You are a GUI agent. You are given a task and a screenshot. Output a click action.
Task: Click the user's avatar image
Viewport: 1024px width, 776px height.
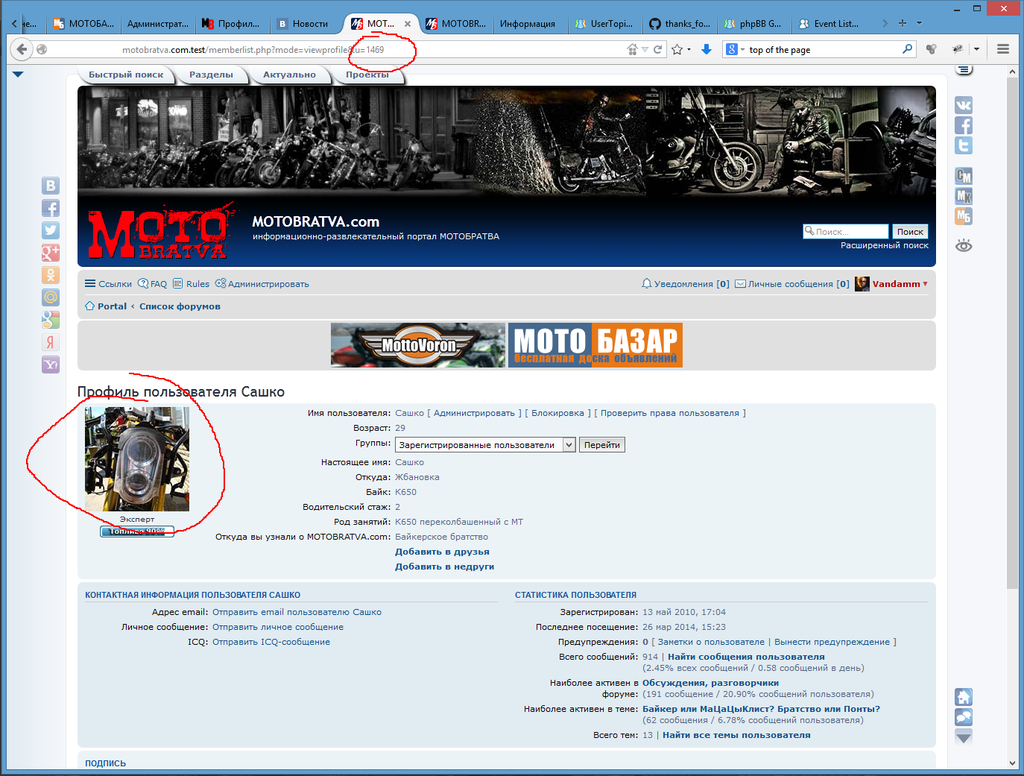click(x=137, y=459)
